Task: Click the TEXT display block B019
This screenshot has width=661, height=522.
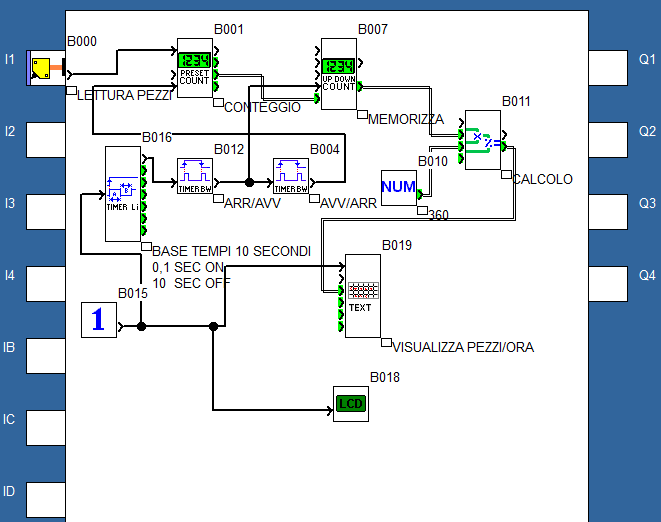Action: click(361, 296)
